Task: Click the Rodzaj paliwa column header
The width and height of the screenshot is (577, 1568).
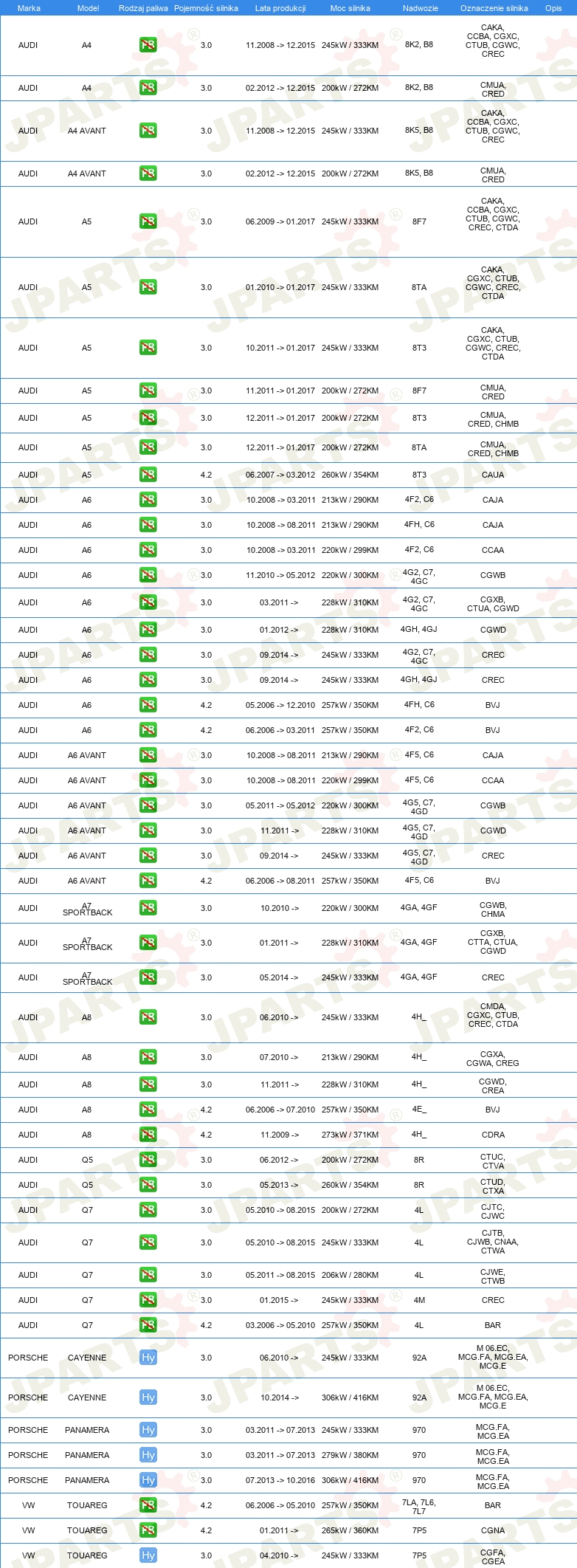Action: coord(143,8)
